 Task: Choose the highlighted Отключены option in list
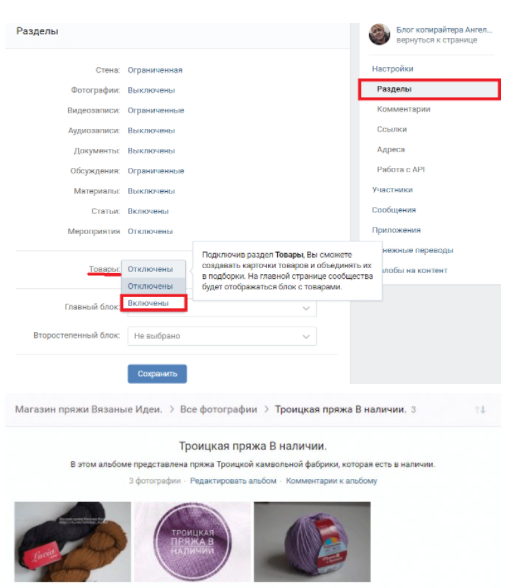[x=153, y=286]
